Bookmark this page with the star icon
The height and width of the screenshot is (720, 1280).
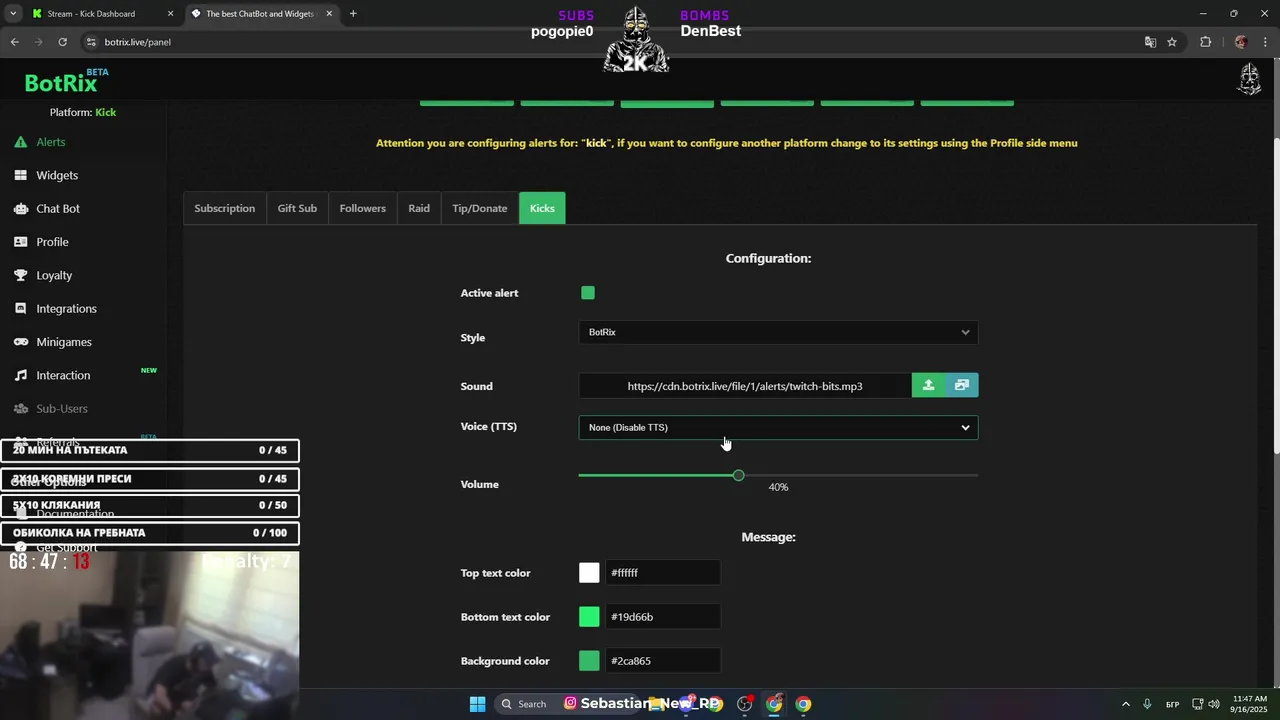[x=1172, y=42]
